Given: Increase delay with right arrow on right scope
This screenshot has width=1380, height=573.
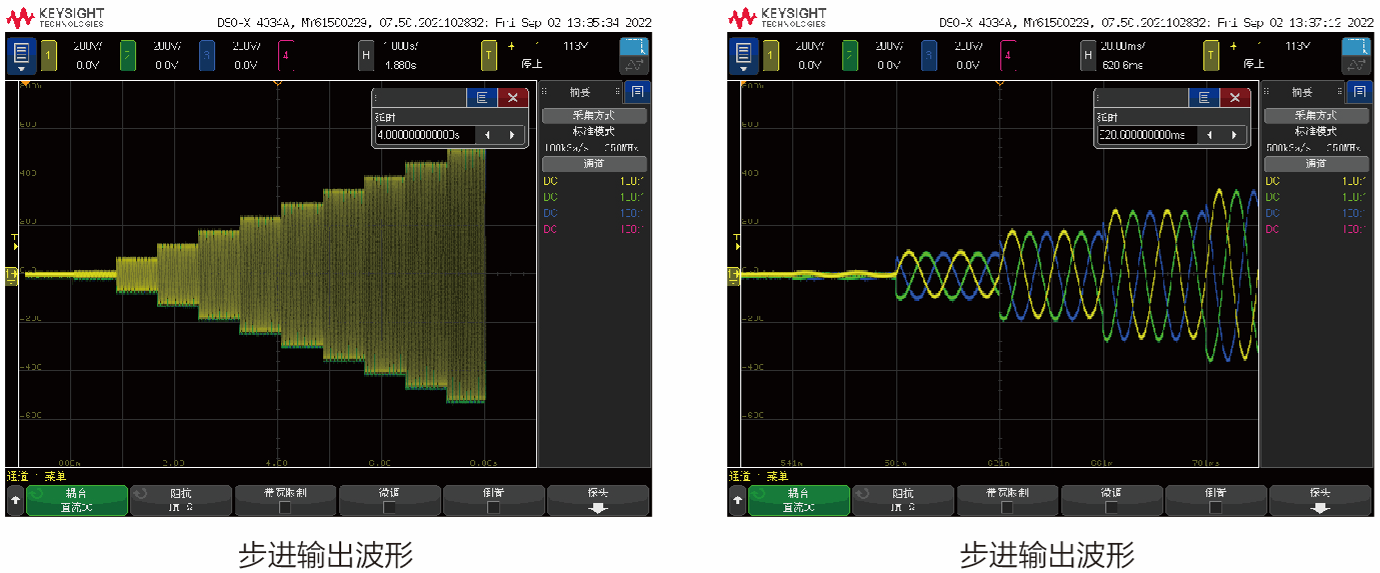Looking at the screenshot, I should coord(1235,135).
